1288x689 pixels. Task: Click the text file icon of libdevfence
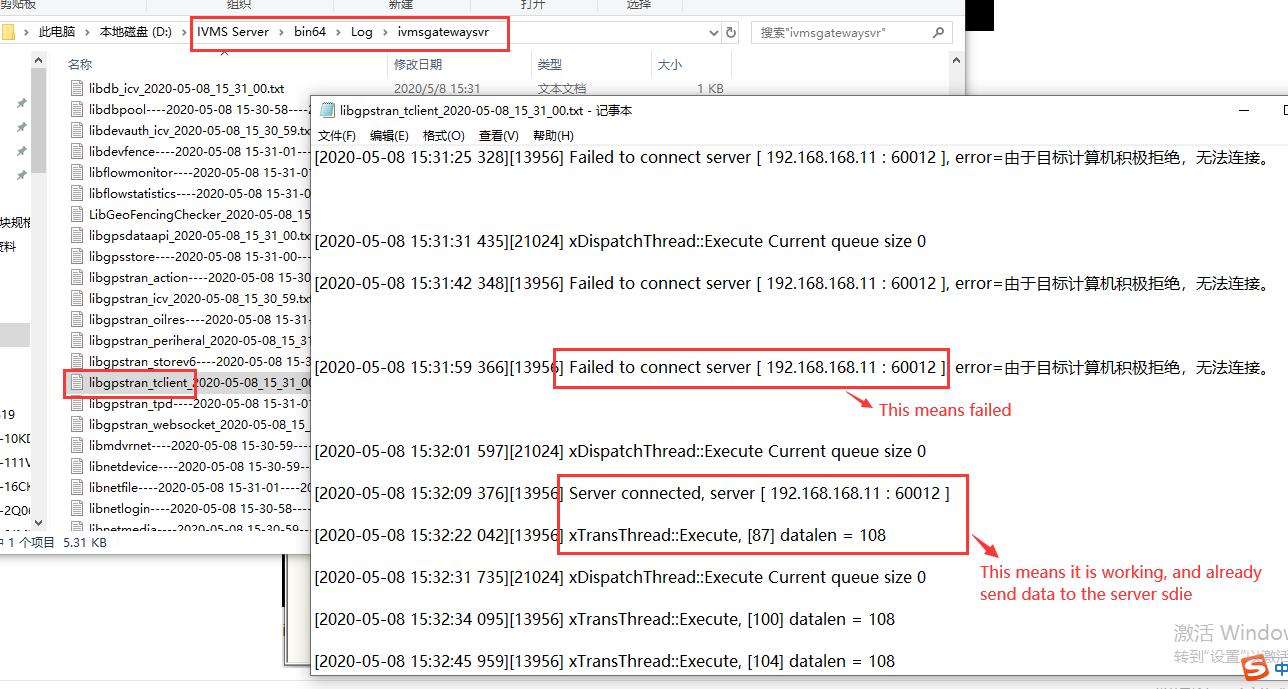(x=78, y=151)
